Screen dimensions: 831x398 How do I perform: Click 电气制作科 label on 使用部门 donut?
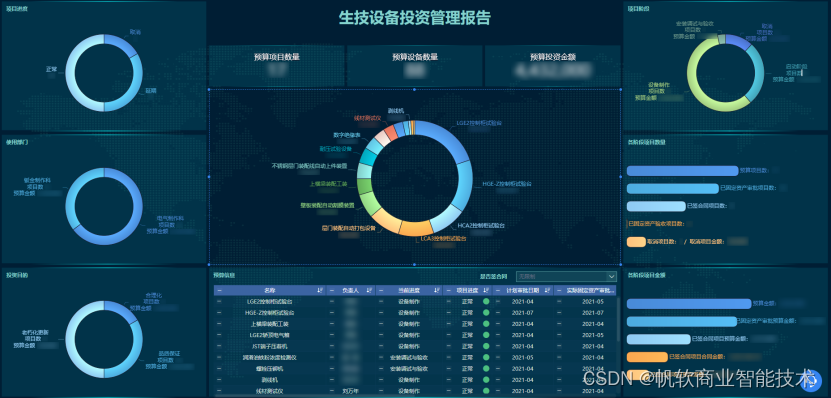click(170, 218)
